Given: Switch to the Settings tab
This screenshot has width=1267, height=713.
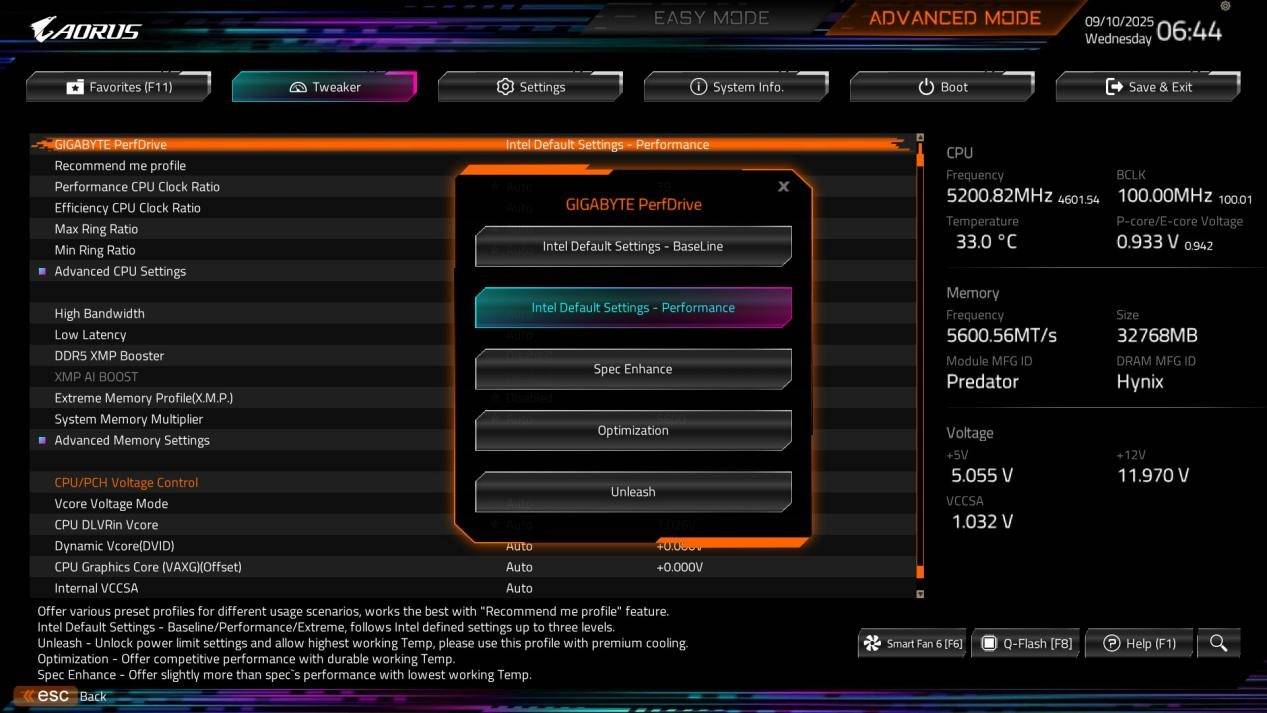Looking at the screenshot, I should pos(530,87).
